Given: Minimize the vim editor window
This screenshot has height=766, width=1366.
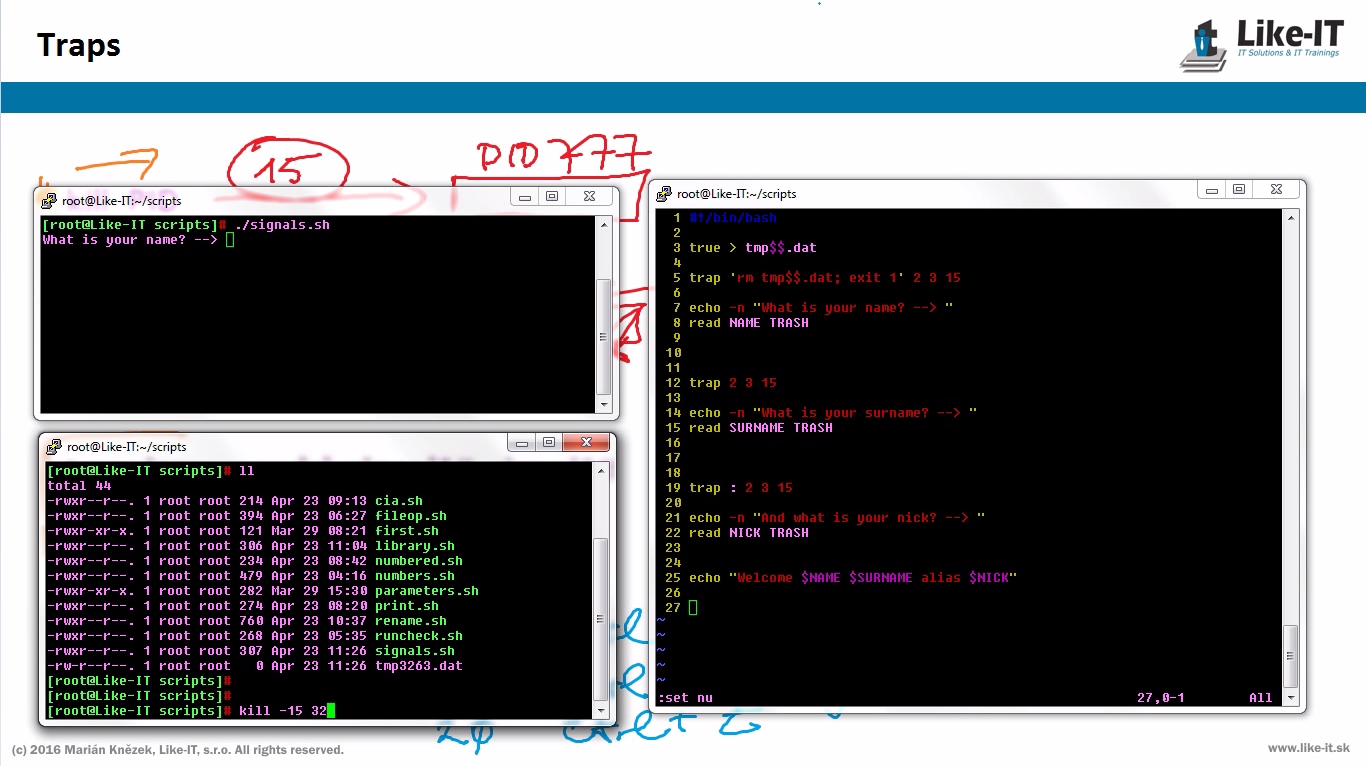Looking at the screenshot, I should point(1212,190).
